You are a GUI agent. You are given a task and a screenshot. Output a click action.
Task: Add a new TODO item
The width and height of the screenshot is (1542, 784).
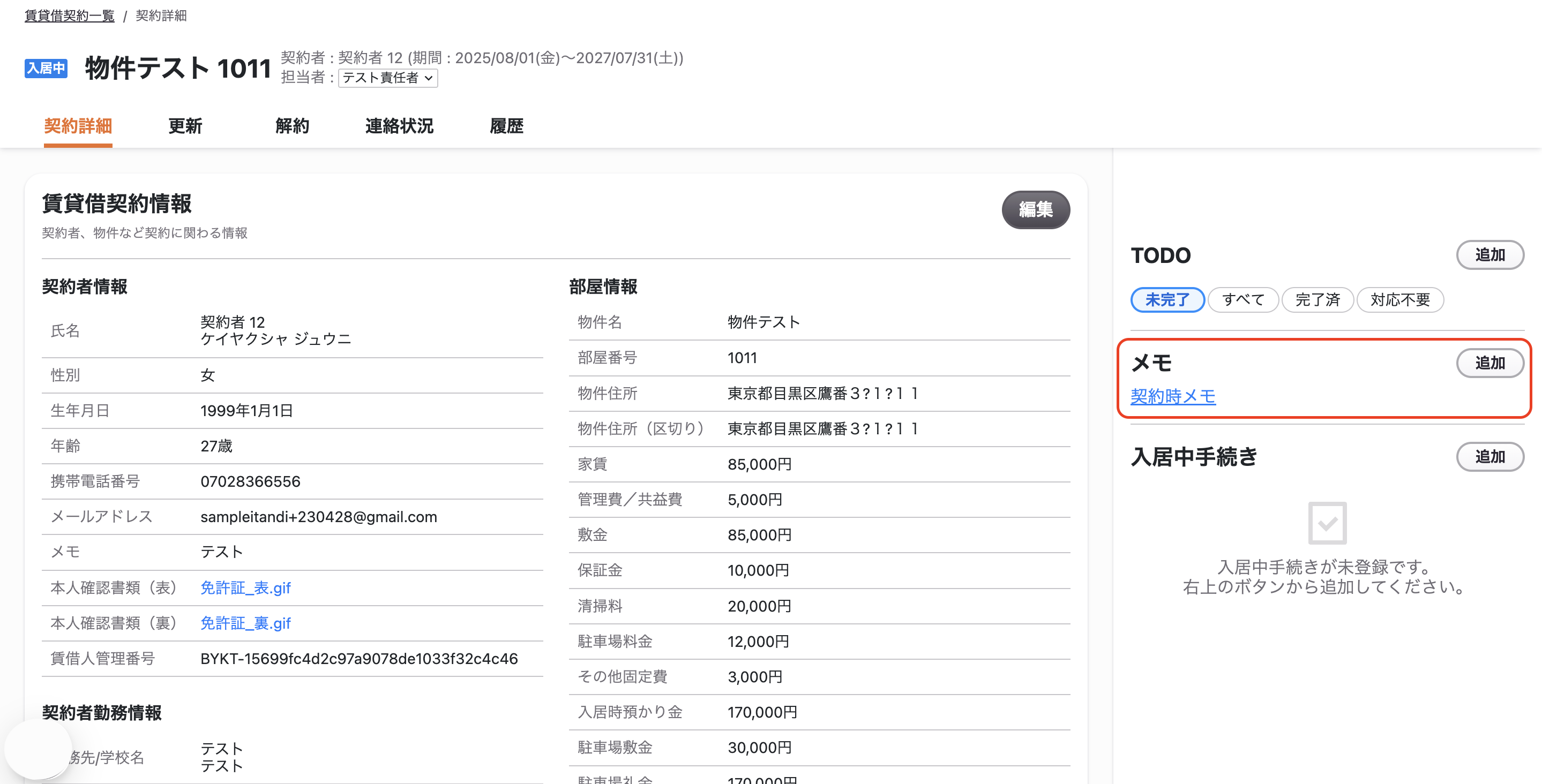1490,255
